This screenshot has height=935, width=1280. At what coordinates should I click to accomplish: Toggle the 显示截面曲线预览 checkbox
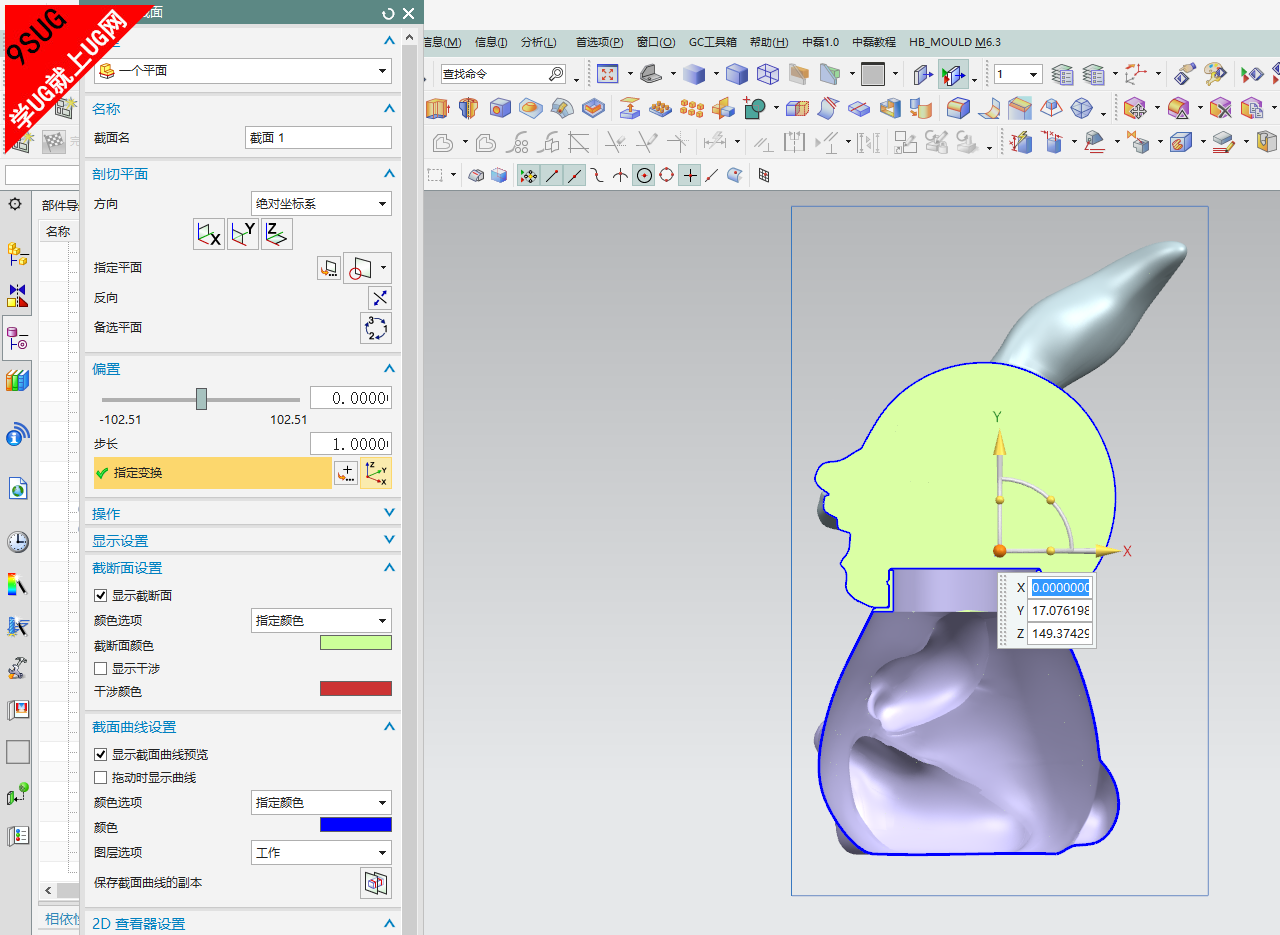pyautogui.click(x=100, y=755)
